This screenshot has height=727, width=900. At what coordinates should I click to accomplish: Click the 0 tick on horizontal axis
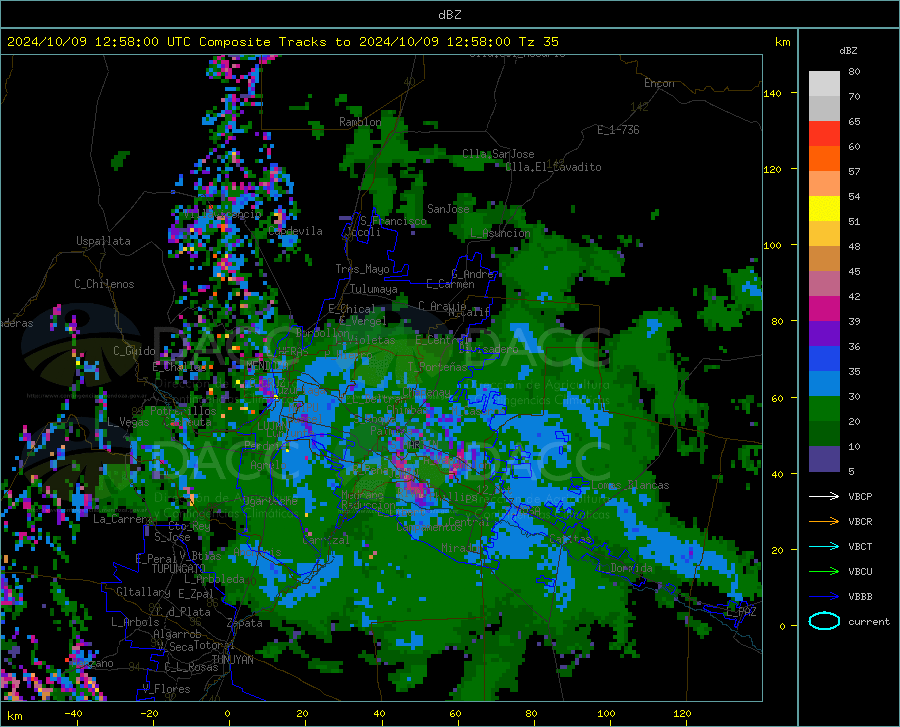[x=228, y=713]
